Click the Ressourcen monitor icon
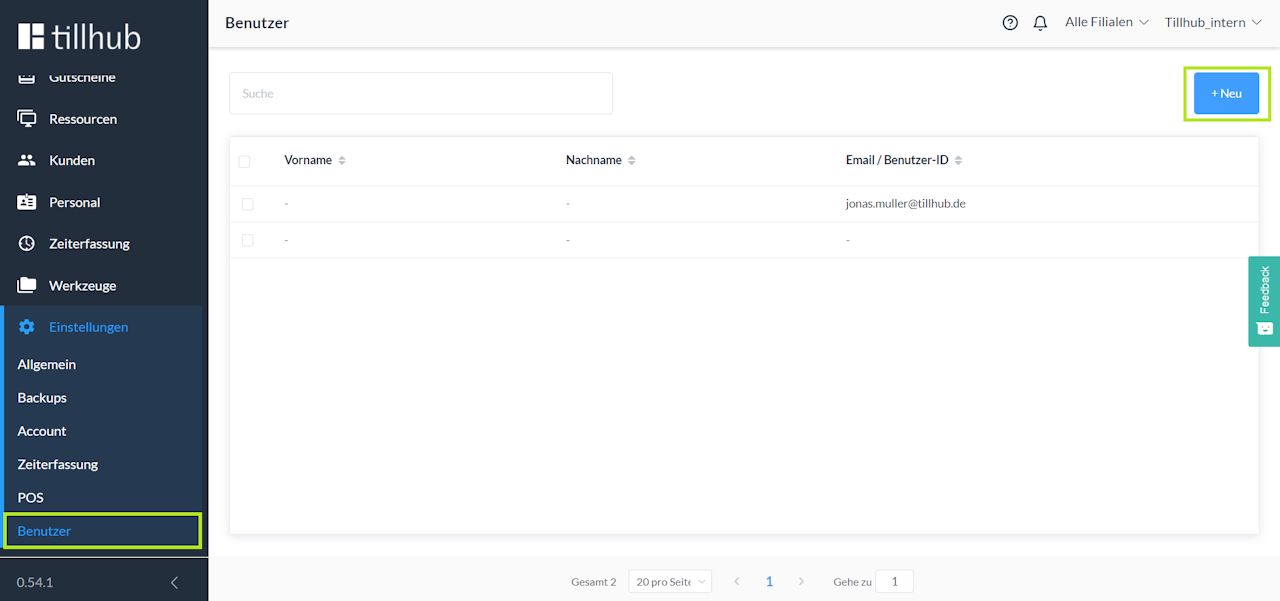This screenshot has width=1280, height=601. point(27,118)
